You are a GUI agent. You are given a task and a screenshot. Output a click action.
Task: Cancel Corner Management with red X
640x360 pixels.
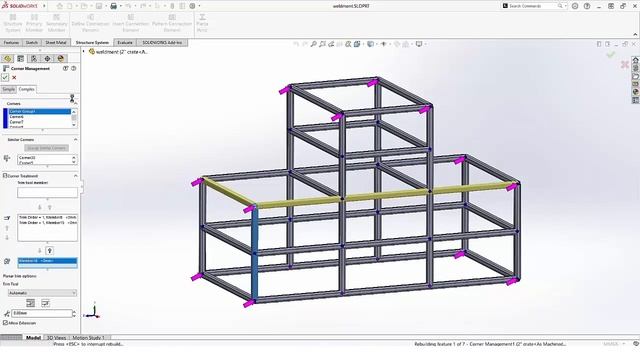[14, 78]
